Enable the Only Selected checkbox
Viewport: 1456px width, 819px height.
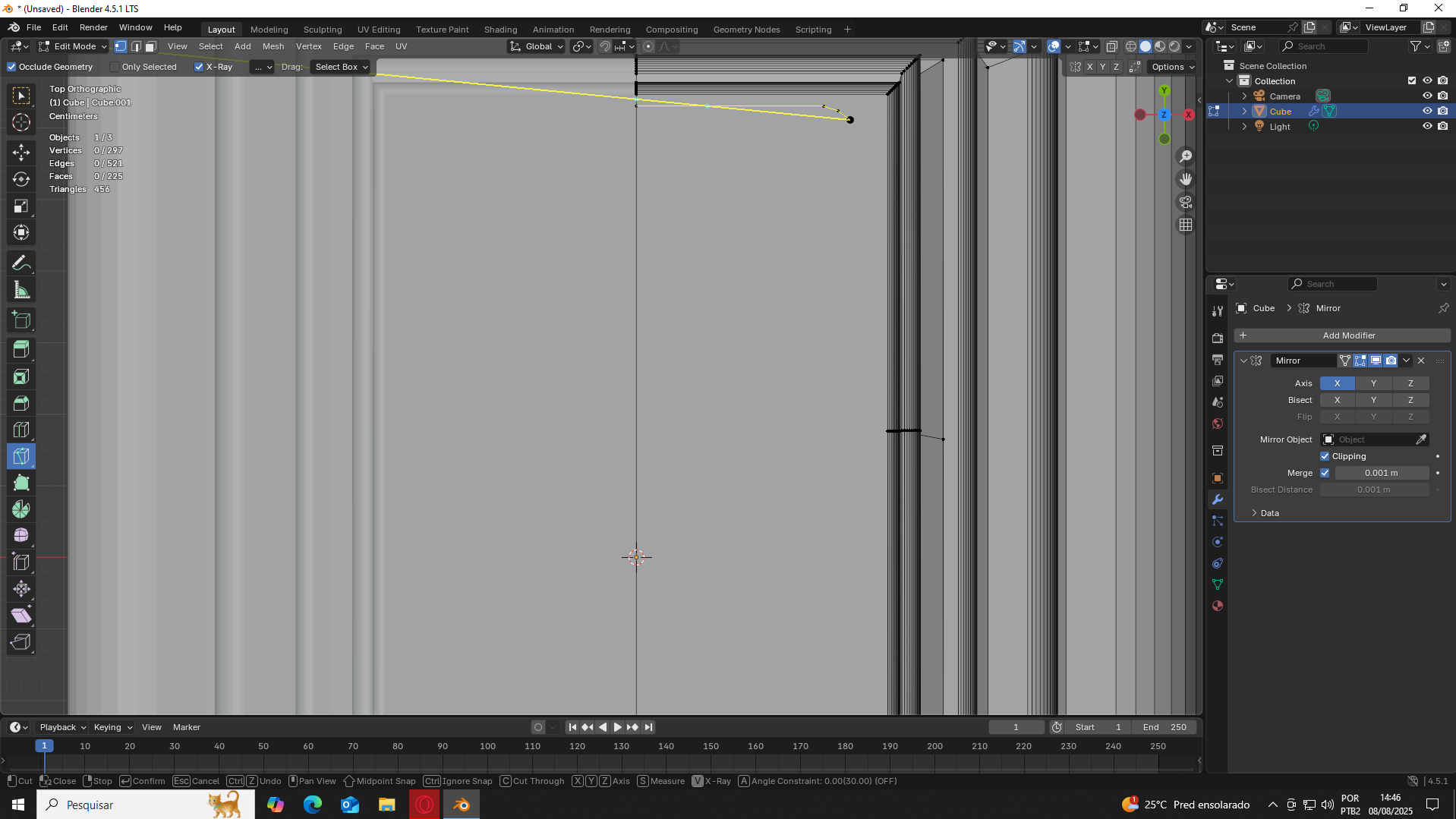click(x=115, y=67)
